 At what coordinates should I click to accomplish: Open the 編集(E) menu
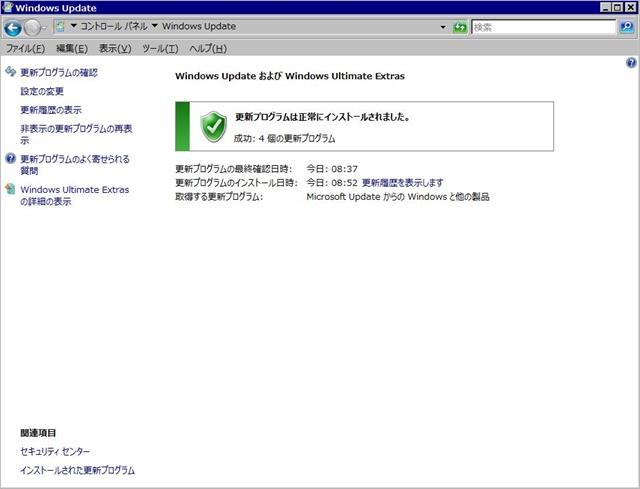coord(71,49)
